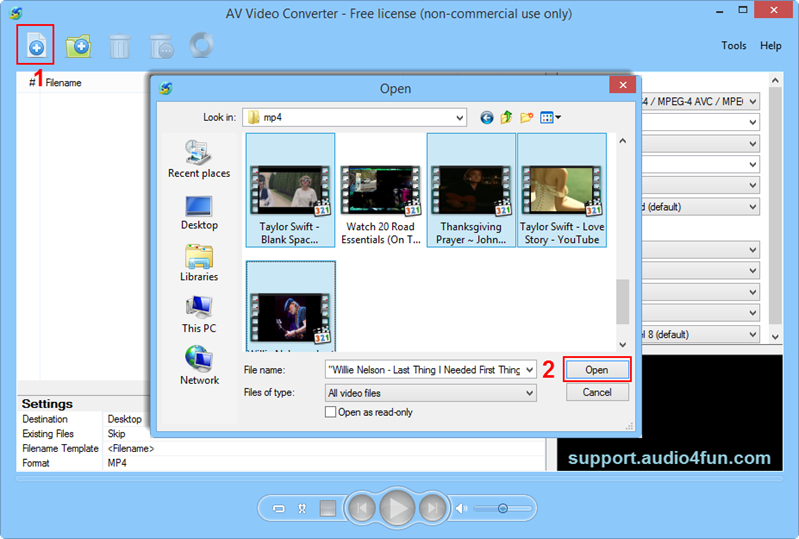Click the Format value MP4

click(x=117, y=463)
